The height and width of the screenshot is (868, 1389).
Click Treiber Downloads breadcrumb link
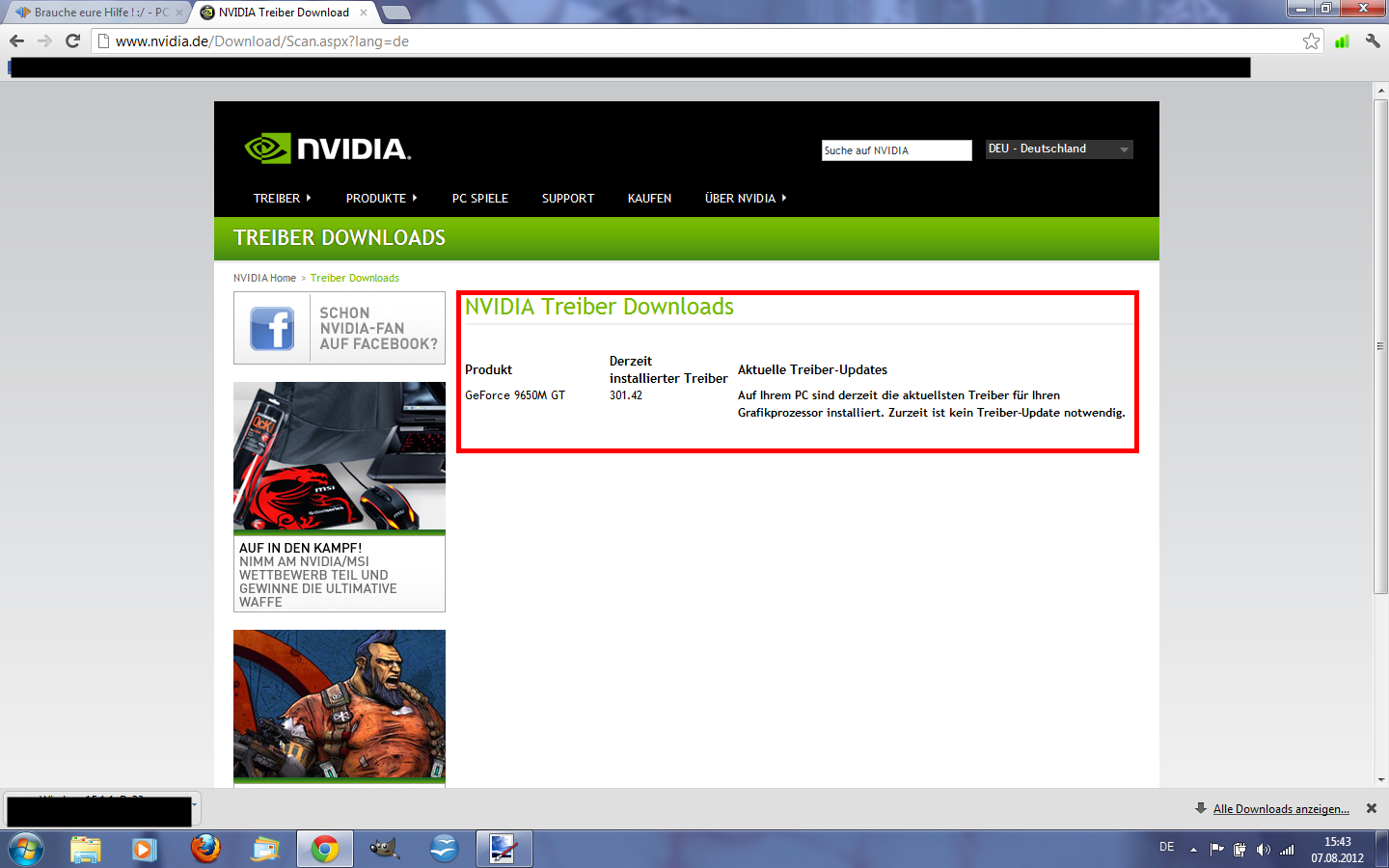(x=355, y=278)
